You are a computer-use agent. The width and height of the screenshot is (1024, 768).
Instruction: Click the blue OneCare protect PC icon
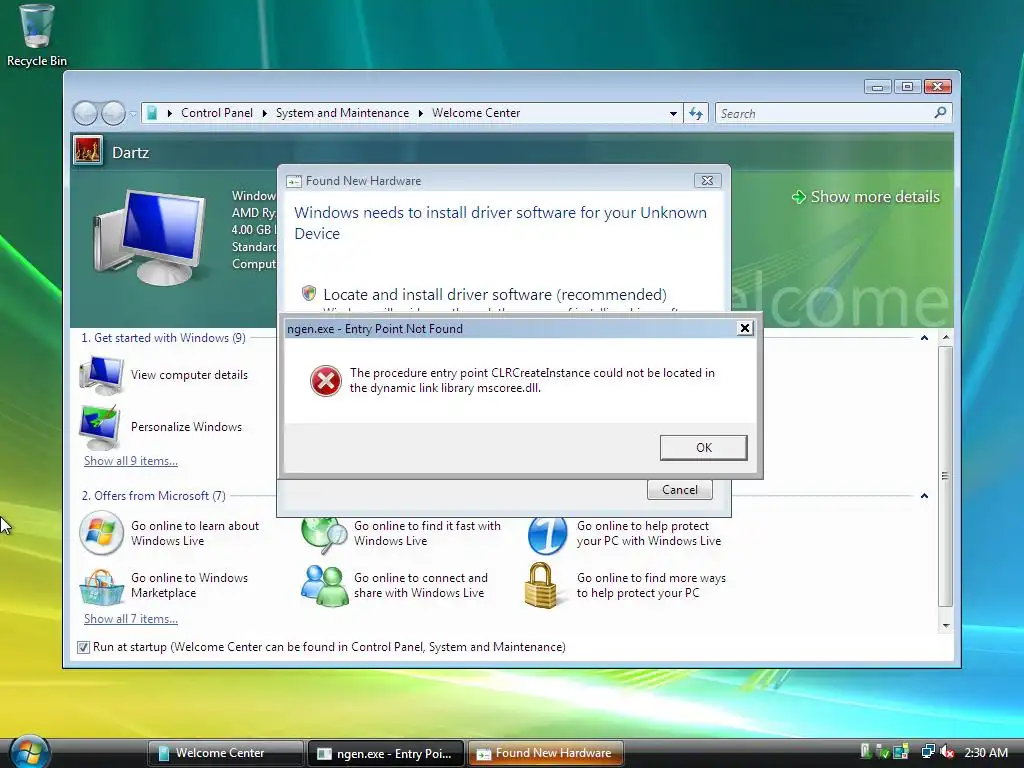click(x=547, y=534)
